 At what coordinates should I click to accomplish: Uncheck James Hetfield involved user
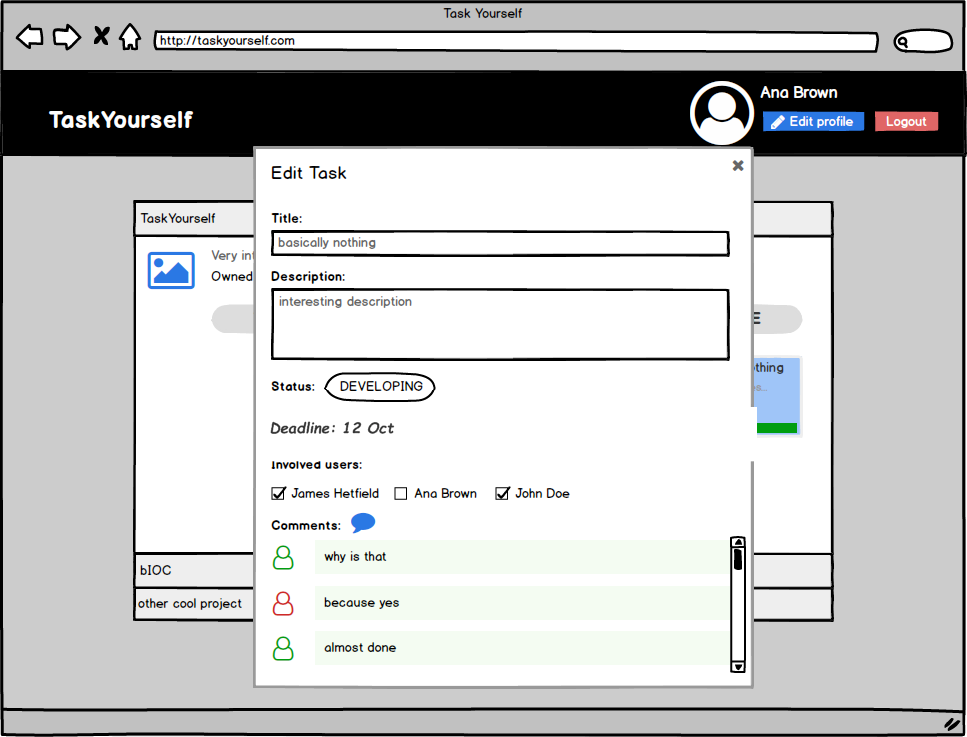click(x=278, y=493)
